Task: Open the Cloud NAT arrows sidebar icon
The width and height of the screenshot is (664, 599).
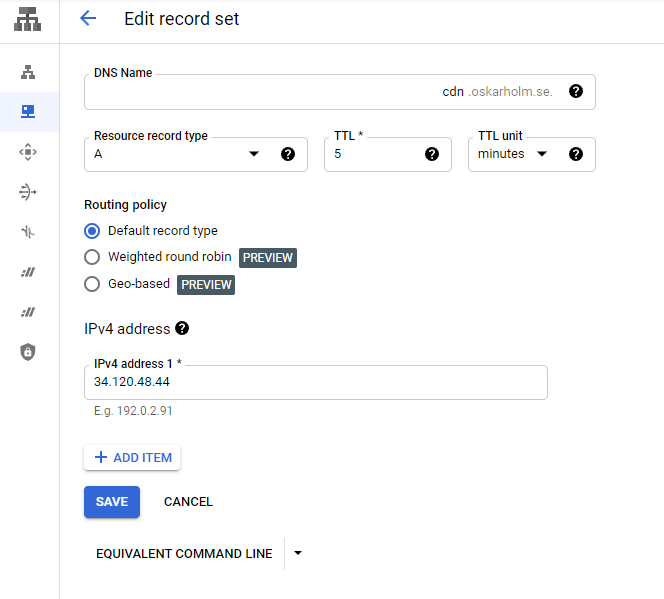Action: coord(28,191)
